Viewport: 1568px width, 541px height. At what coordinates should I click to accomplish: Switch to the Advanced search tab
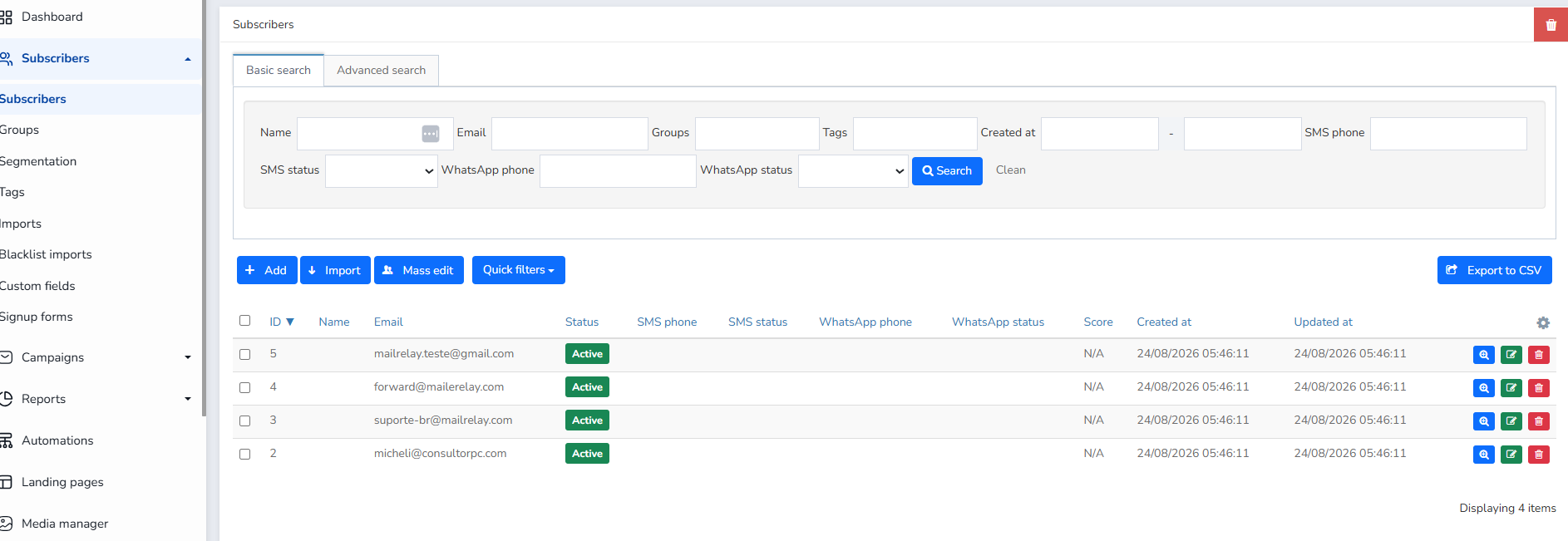(x=381, y=71)
